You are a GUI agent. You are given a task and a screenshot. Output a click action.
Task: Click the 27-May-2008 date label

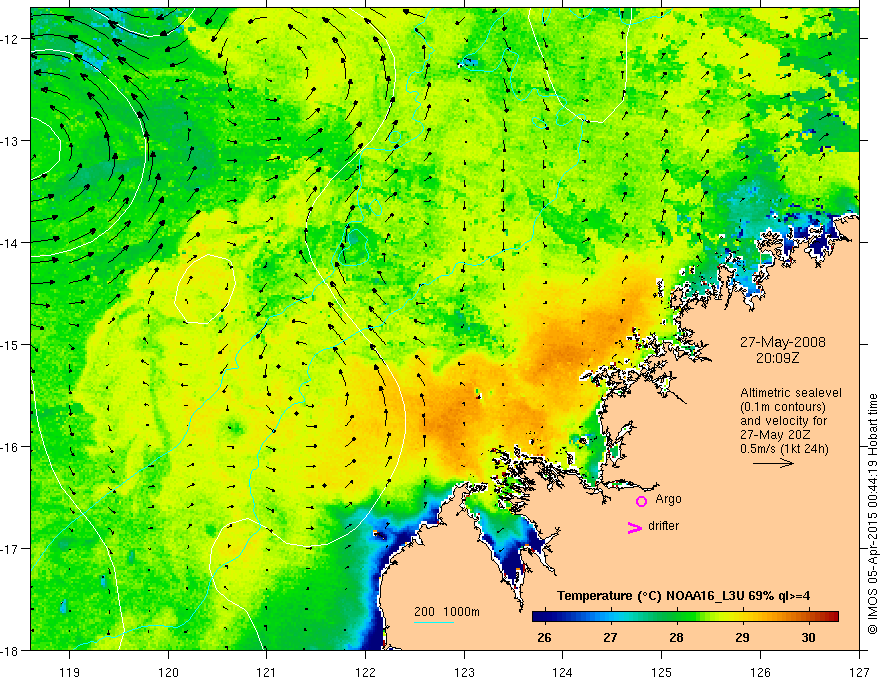782,342
